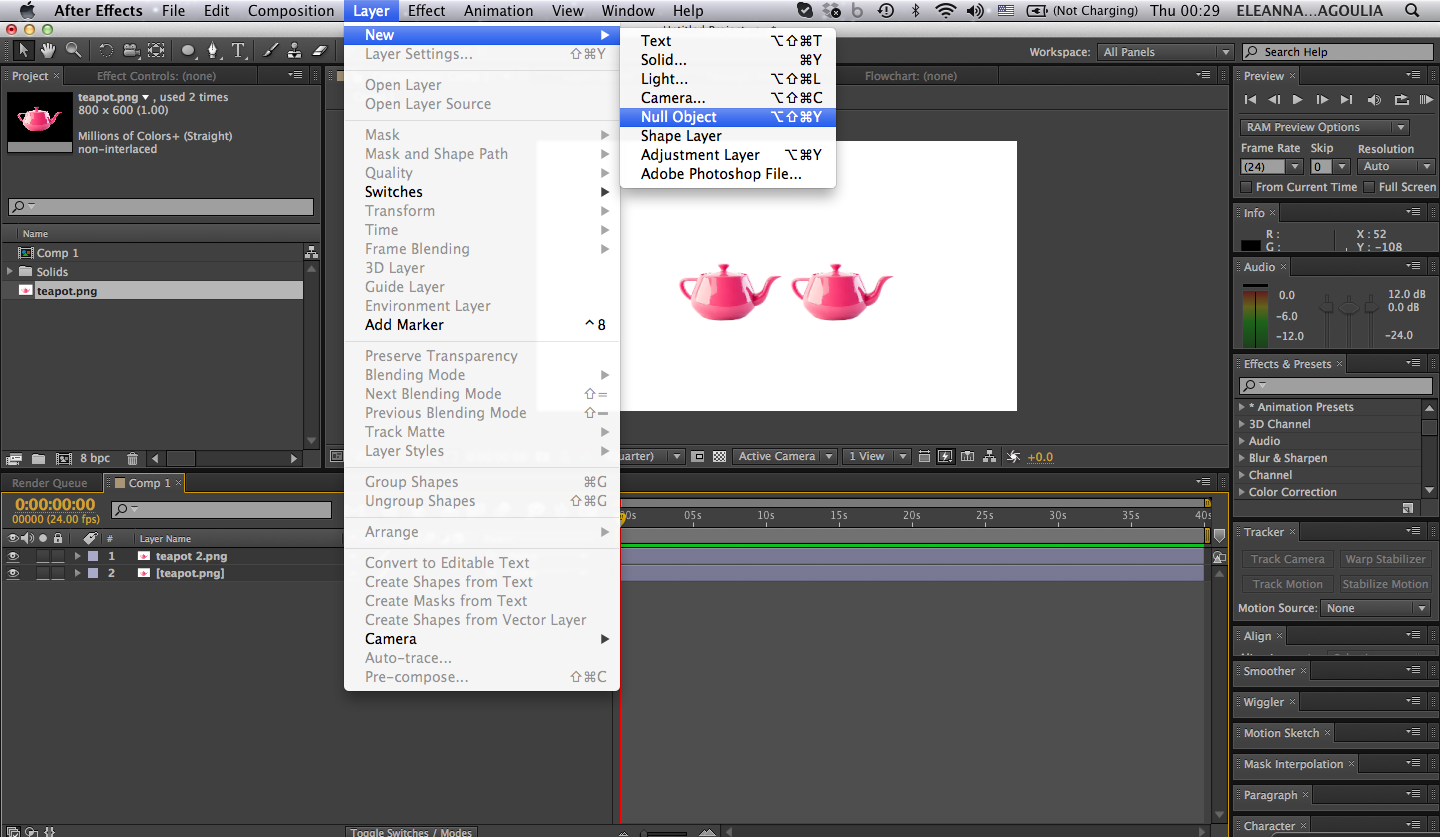This screenshot has width=1440, height=837.
Task: Select the Unified Camera tool
Action: click(131, 50)
